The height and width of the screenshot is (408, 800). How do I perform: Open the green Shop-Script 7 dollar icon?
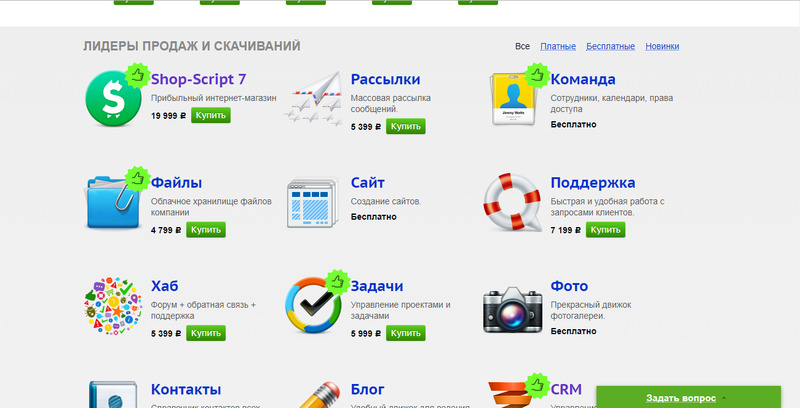[113, 98]
